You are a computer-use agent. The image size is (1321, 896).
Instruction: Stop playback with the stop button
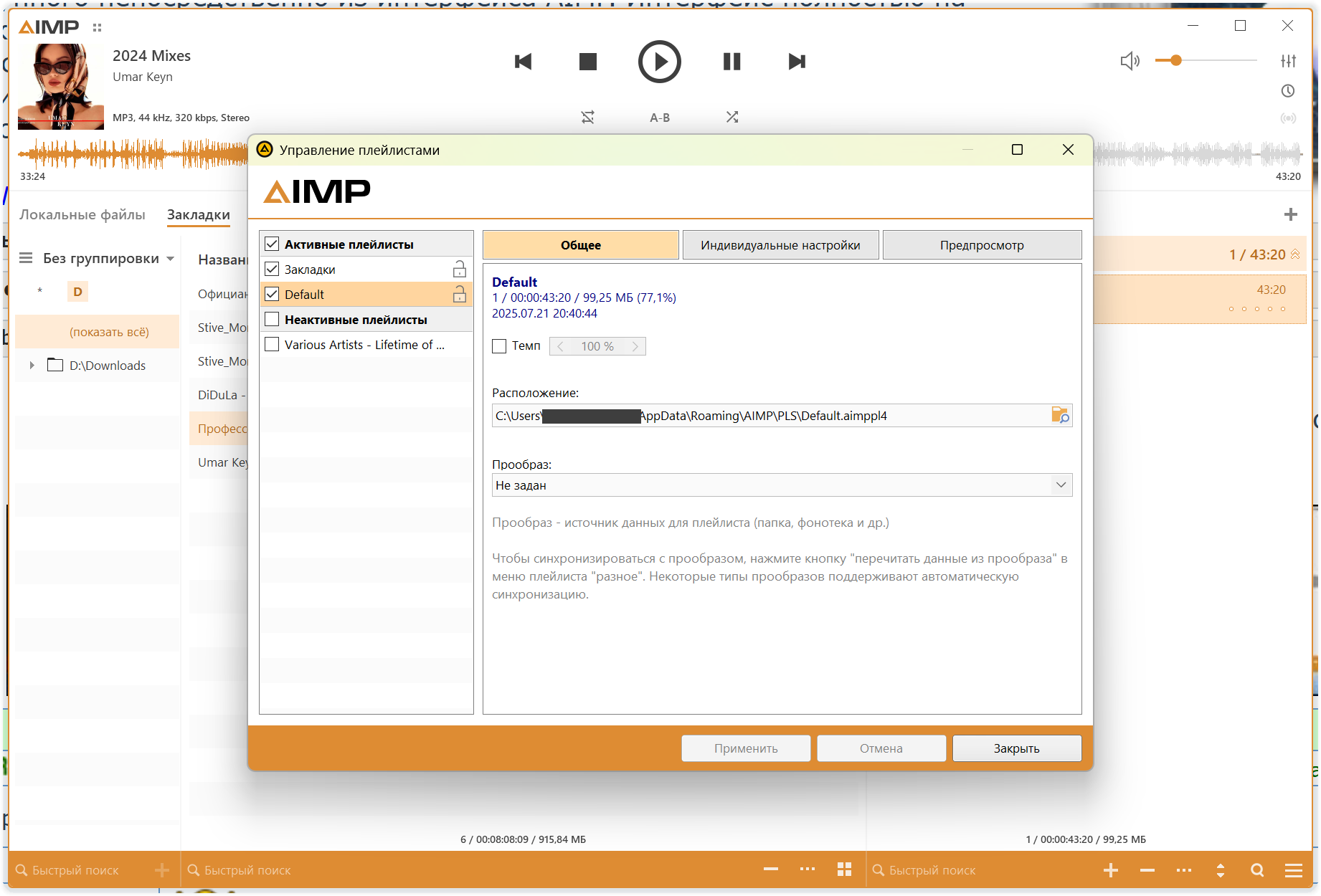588,62
